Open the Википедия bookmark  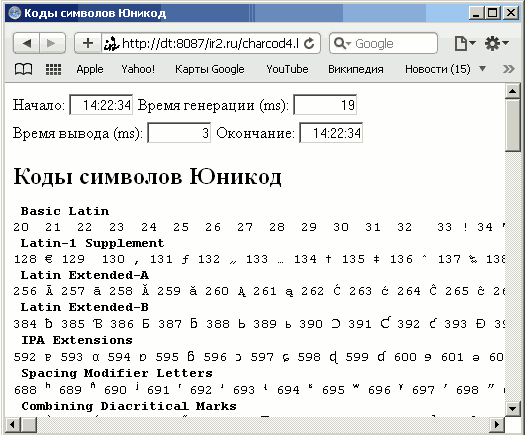pos(356,69)
